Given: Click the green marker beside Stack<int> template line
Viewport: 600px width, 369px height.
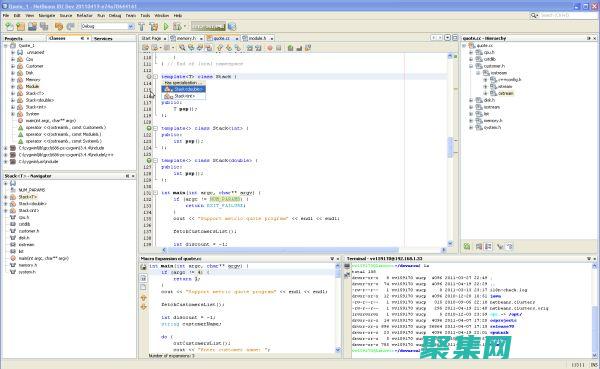Looking at the screenshot, I should (x=149, y=128).
